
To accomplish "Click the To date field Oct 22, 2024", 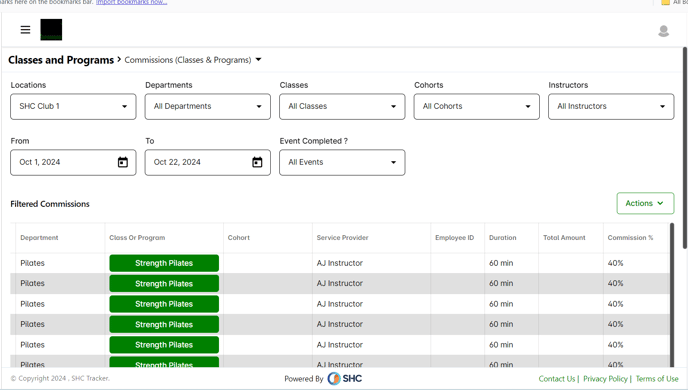I will 208,162.
